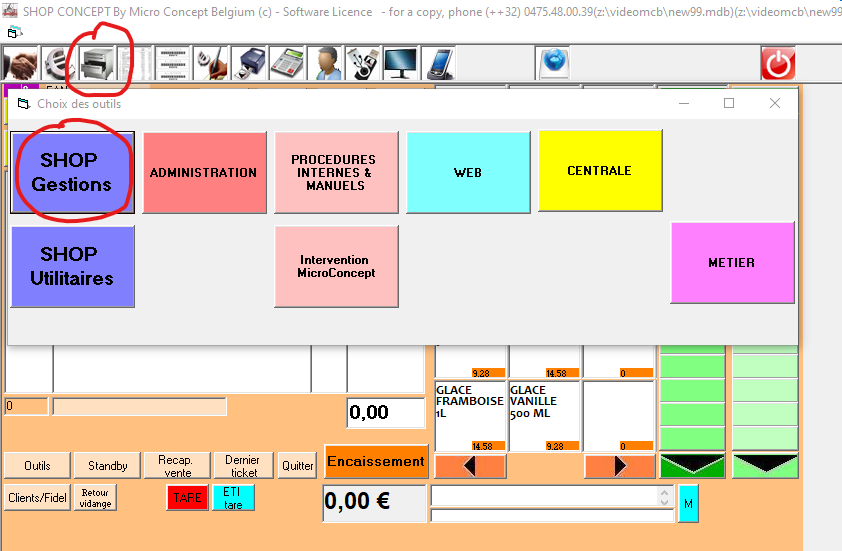Click the small field containing 0

click(x=26, y=407)
